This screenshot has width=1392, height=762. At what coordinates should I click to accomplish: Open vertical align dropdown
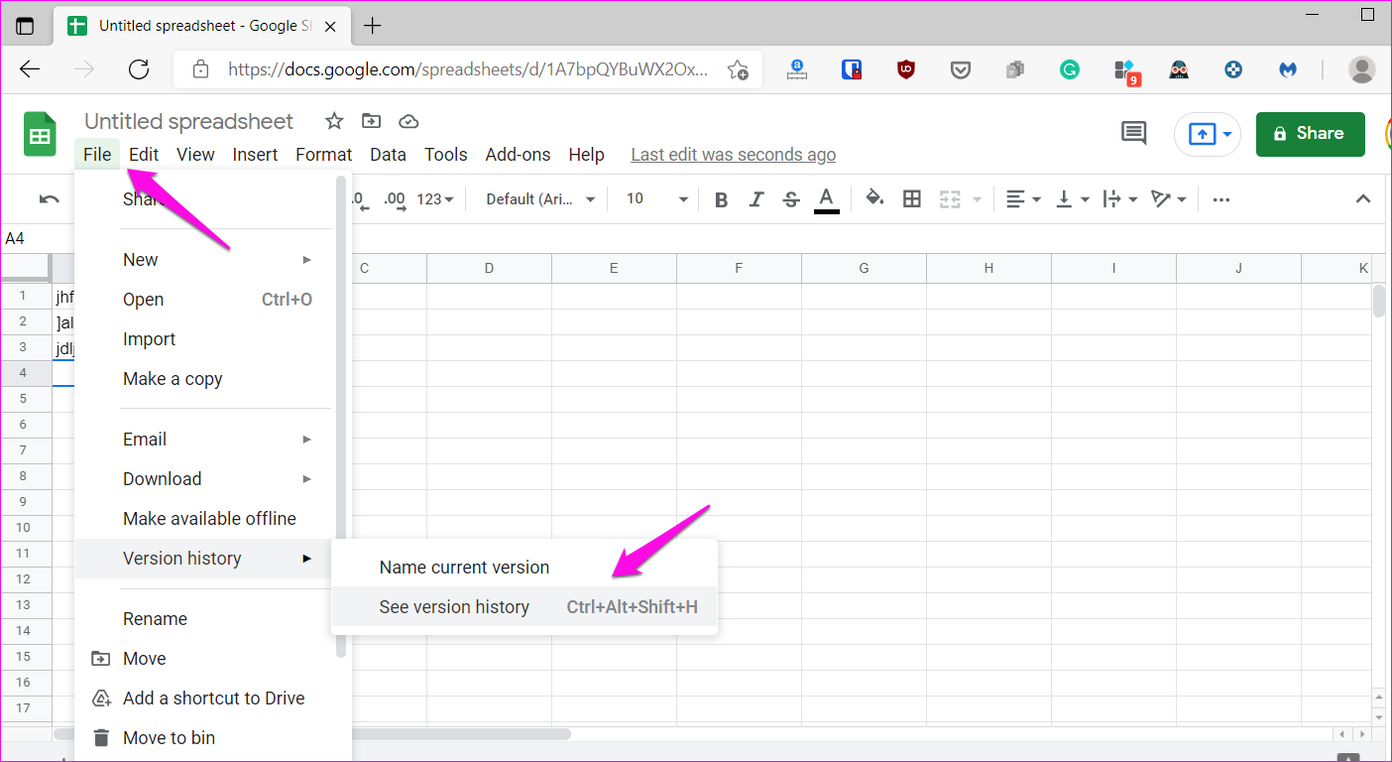click(x=1072, y=199)
